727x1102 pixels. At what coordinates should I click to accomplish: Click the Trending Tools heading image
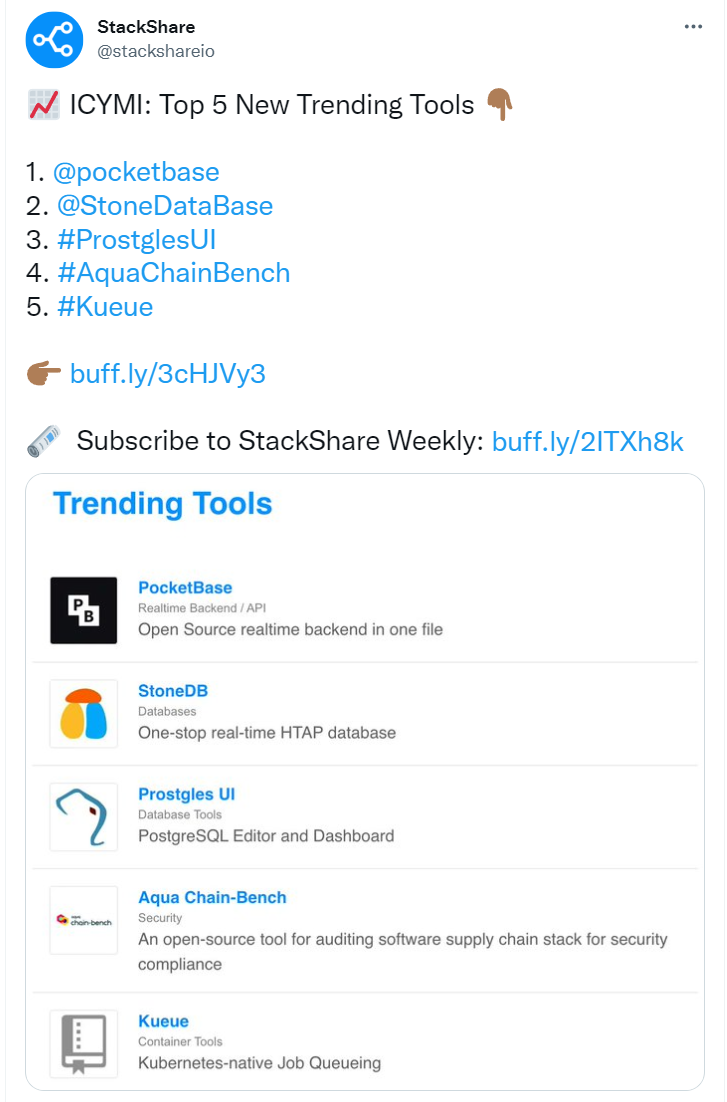[x=162, y=503]
